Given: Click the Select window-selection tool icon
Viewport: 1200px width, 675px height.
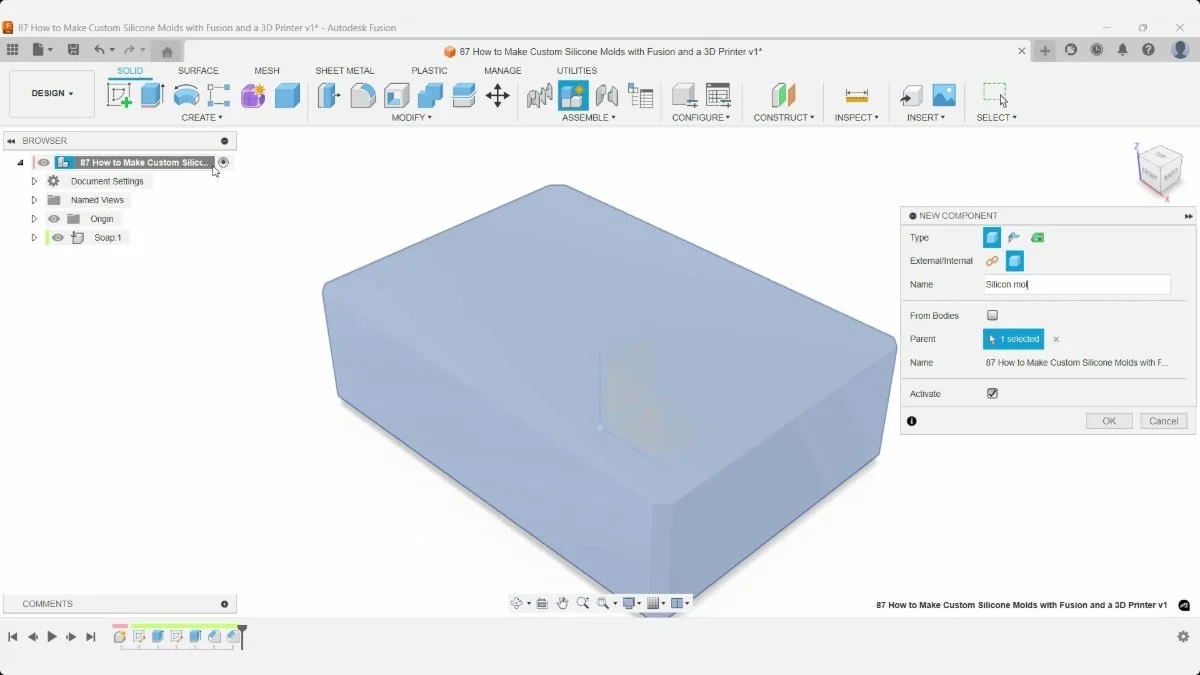Looking at the screenshot, I should (x=995, y=95).
